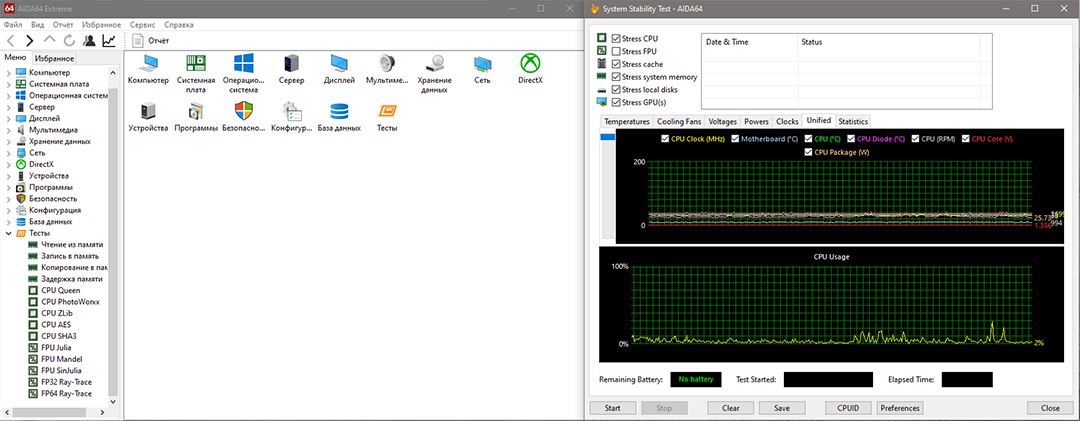Enable the Stress FPU checkbox

[x=616, y=51]
